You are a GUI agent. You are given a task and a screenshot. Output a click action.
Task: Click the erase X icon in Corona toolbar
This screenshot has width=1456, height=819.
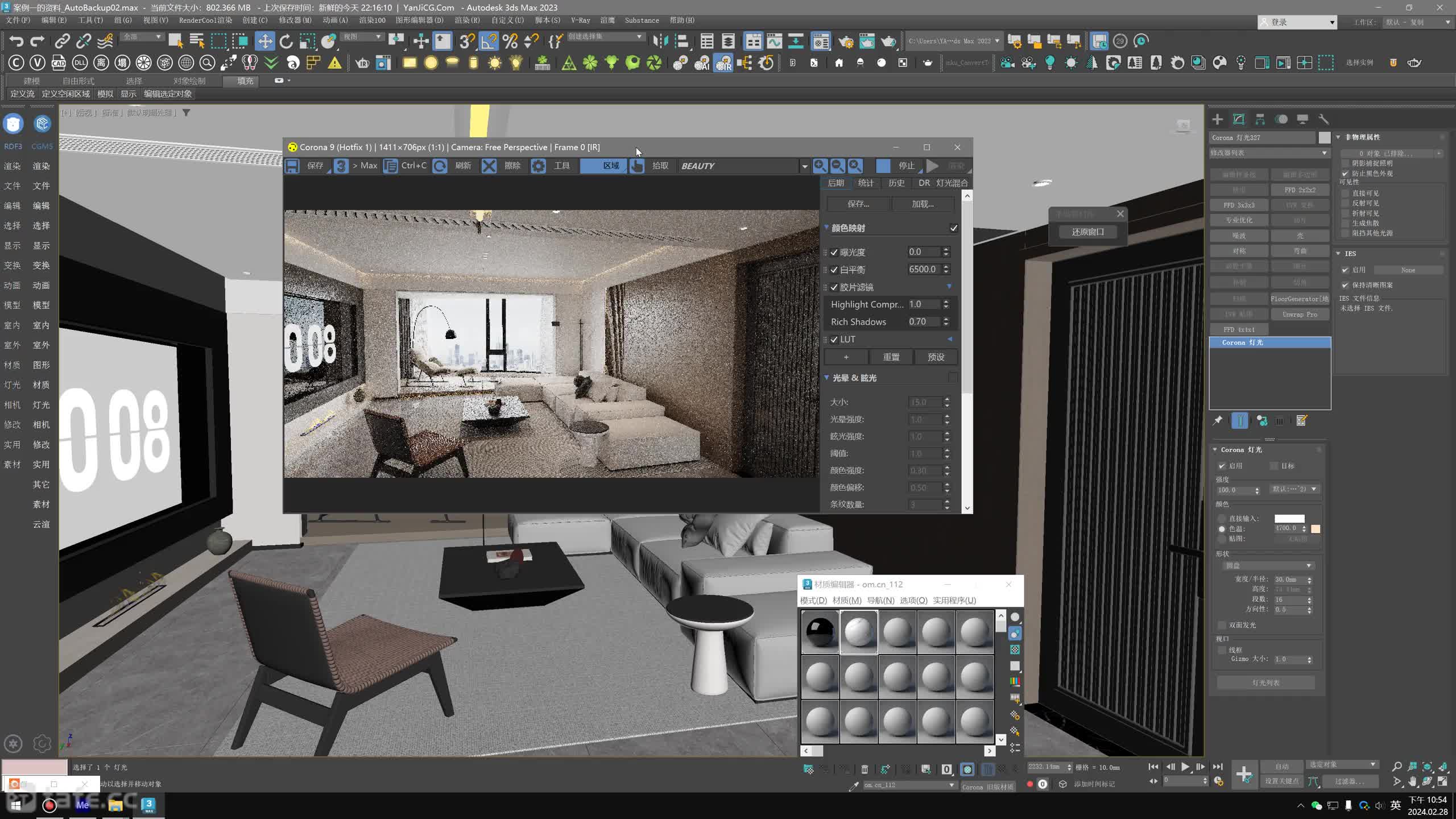(489, 166)
